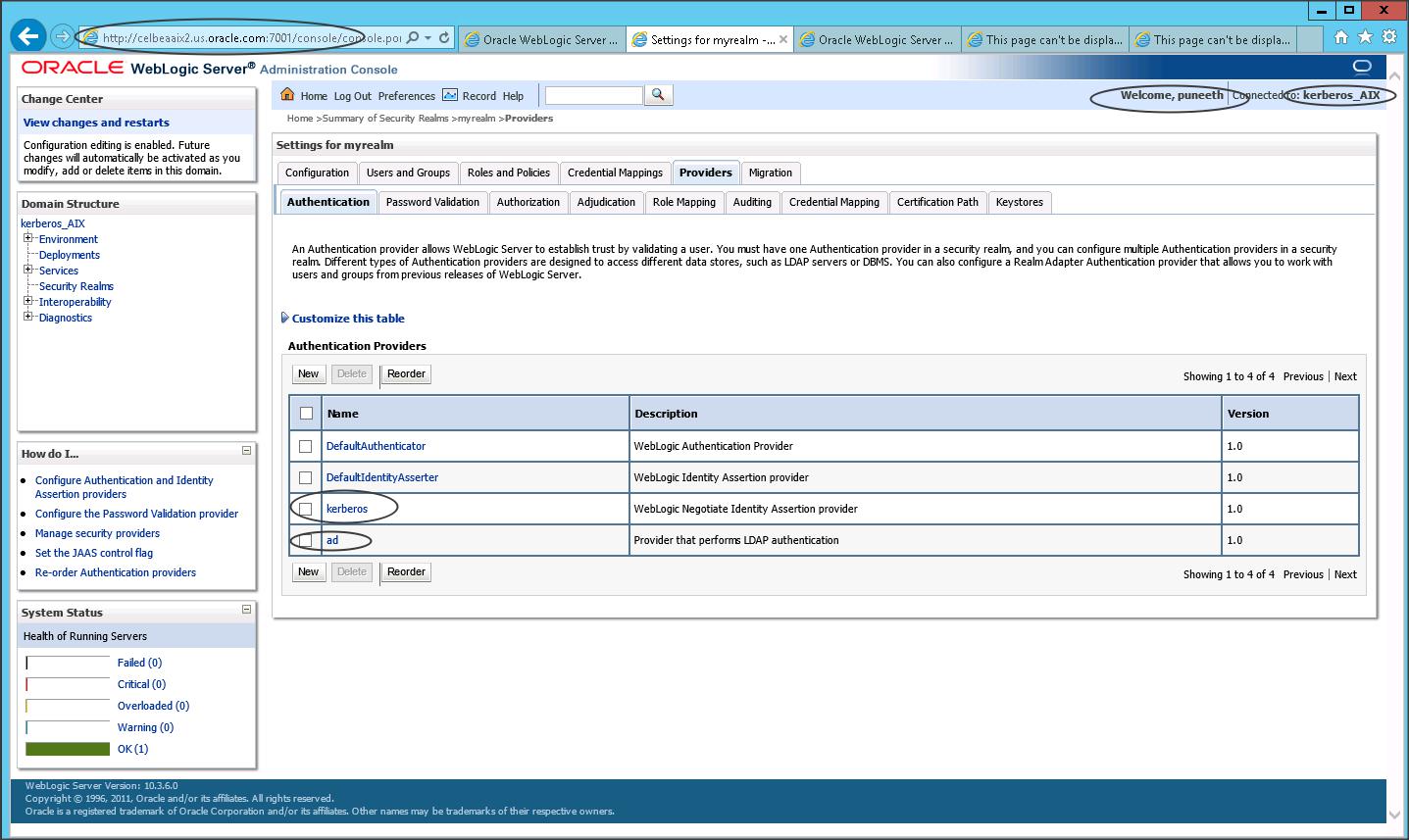Viewport: 1409px width, 840px height.
Task: Expand the Services tree node
Action: [28, 270]
